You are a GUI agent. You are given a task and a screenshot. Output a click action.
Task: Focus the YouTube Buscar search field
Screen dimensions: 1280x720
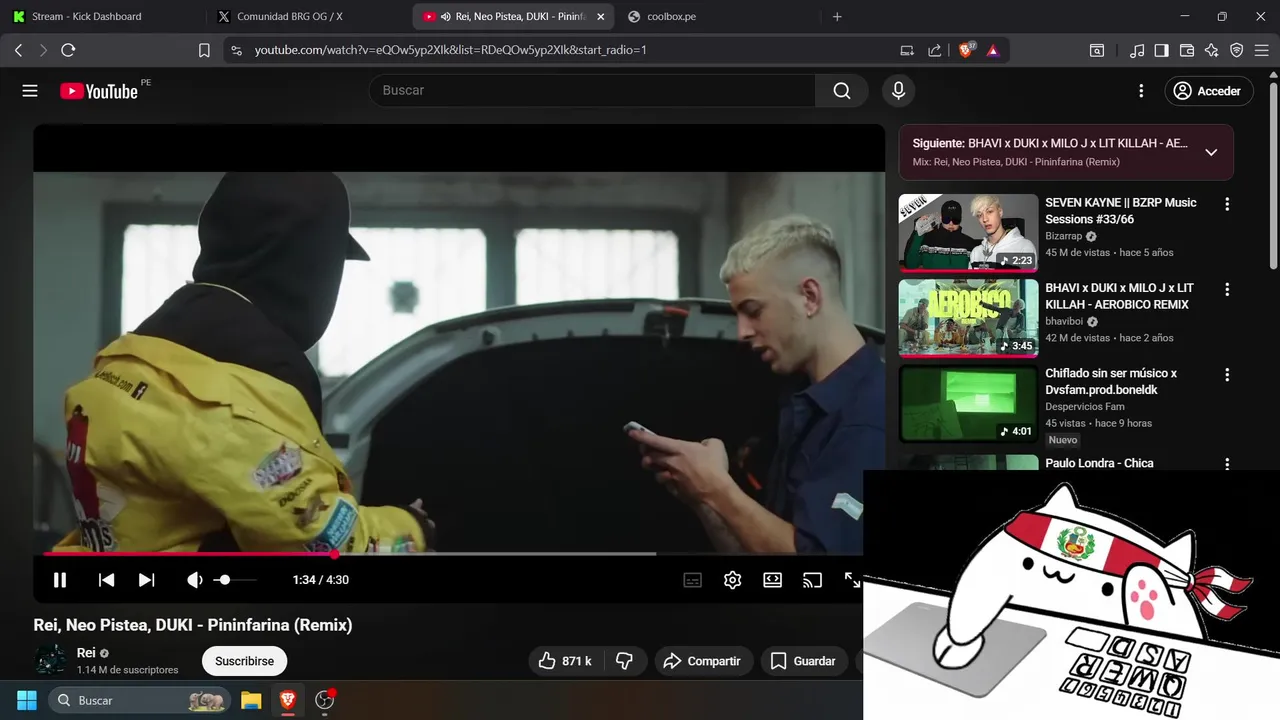pos(592,91)
